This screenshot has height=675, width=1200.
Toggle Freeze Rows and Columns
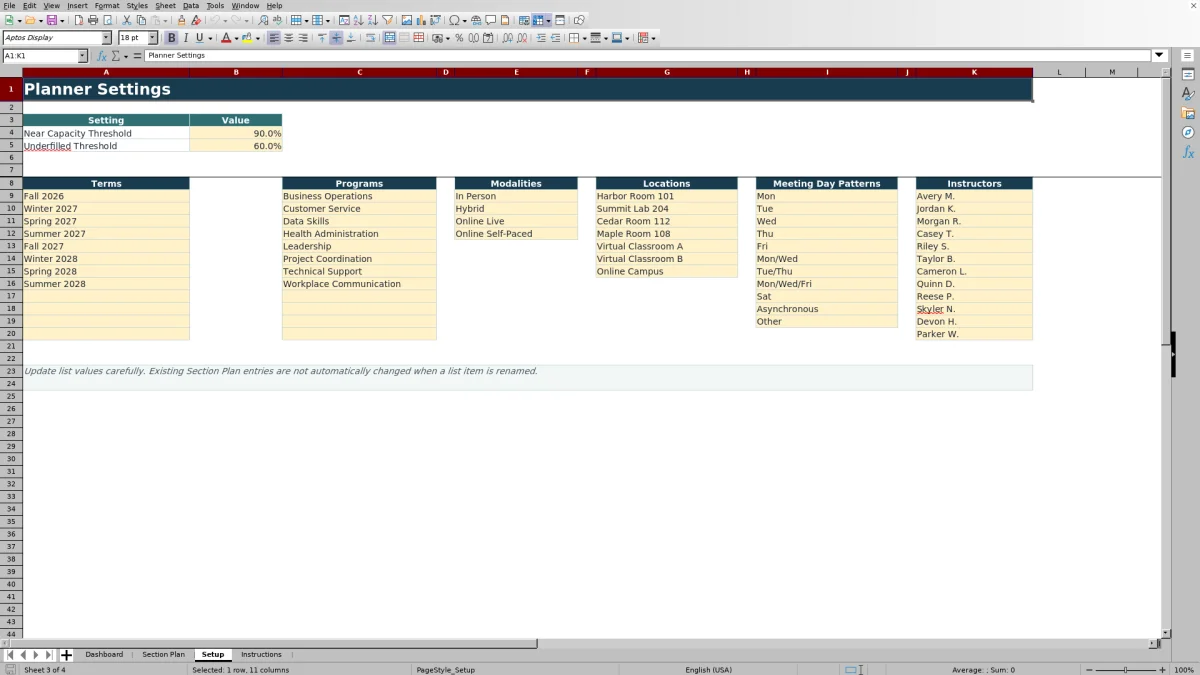tap(538, 20)
